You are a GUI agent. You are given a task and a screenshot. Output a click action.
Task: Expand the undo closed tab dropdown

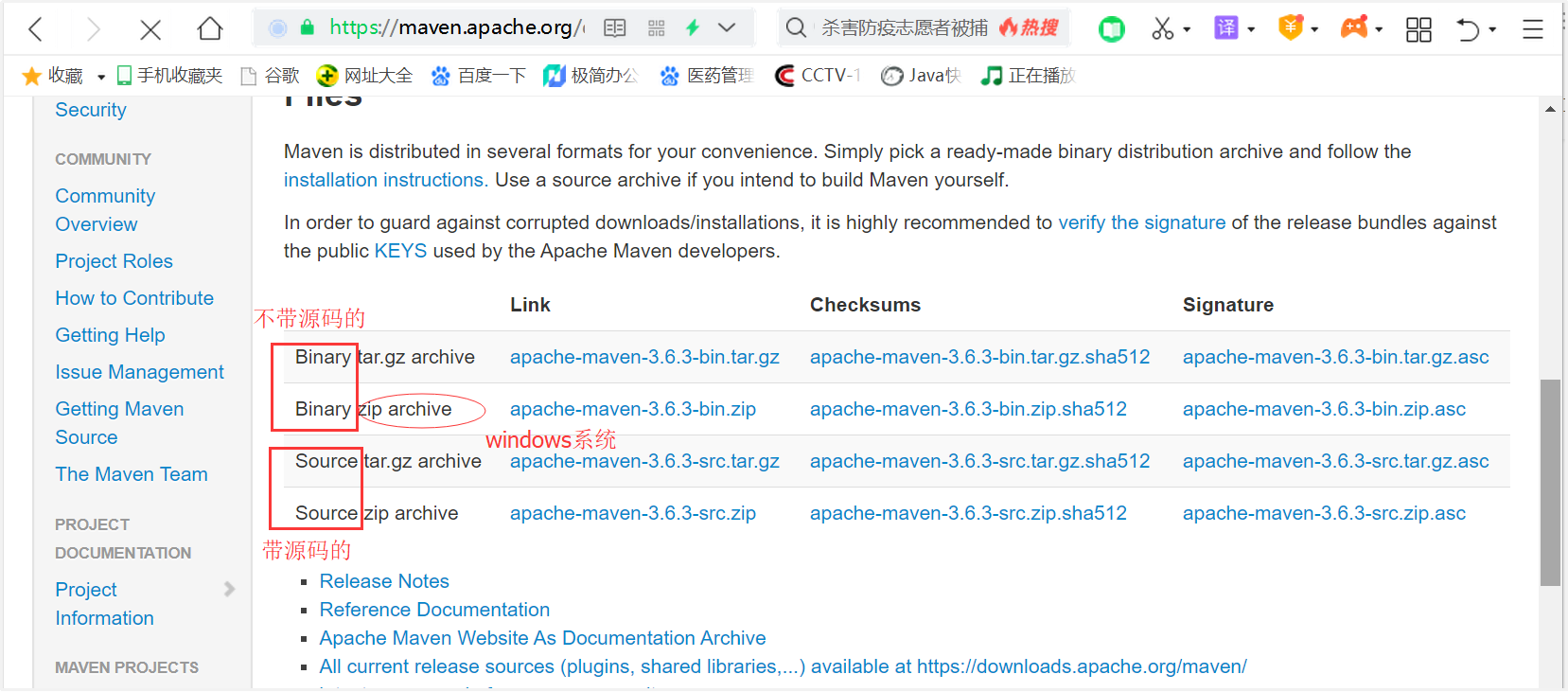[1492, 29]
